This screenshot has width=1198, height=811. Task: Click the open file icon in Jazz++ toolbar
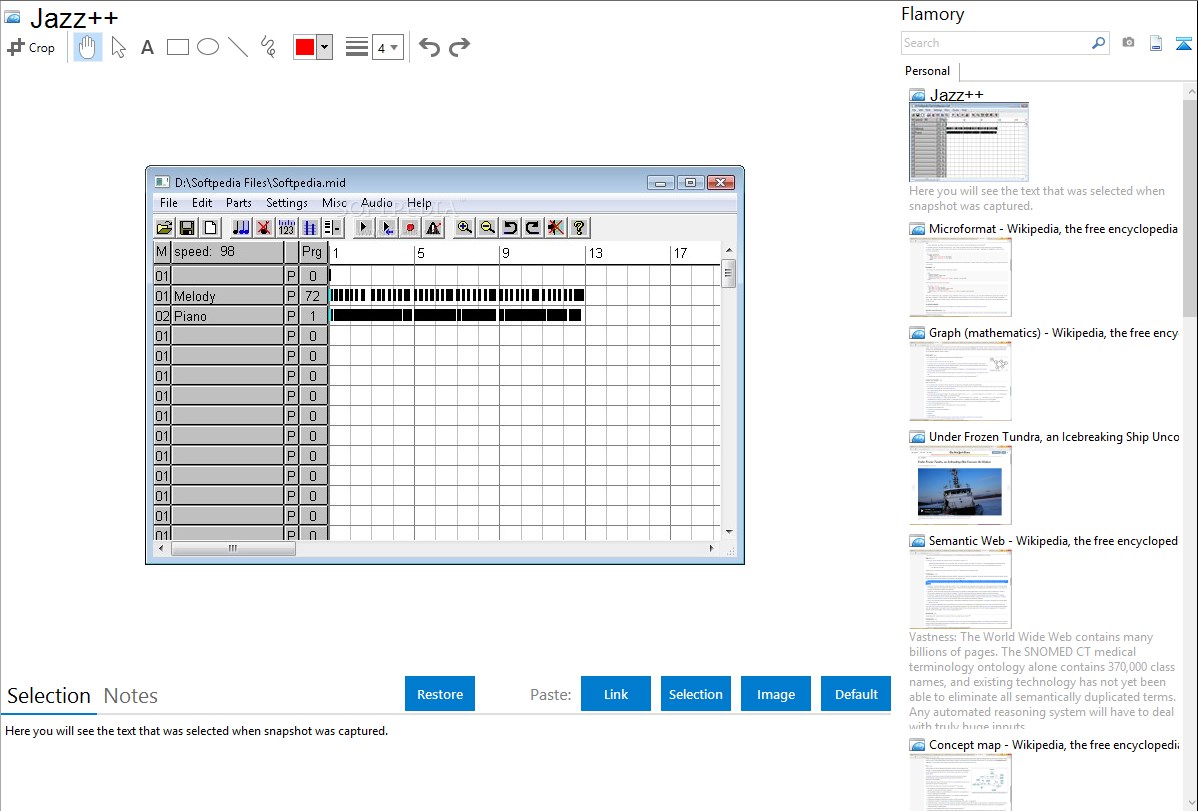point(164,228)
